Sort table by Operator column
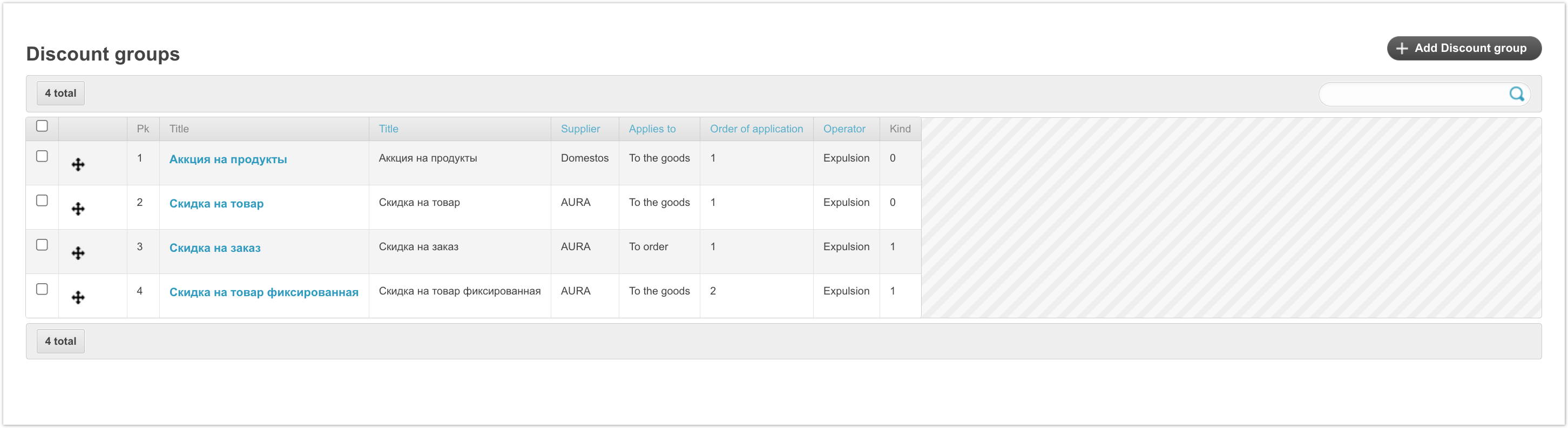Viewport: 1568px width, 428px height. click(x=843, y=129)
